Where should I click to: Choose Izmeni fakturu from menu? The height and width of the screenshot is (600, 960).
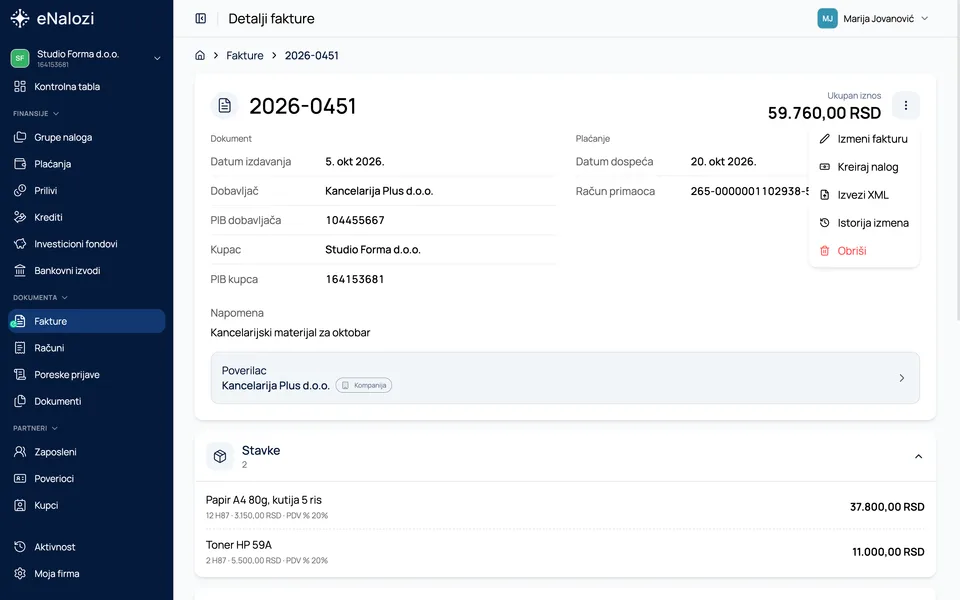pos(864,139)
